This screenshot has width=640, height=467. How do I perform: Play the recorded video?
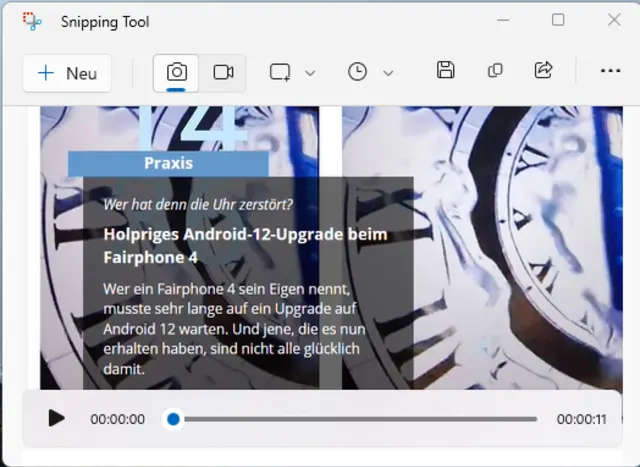pyautogui.click(x=56, y=418)
